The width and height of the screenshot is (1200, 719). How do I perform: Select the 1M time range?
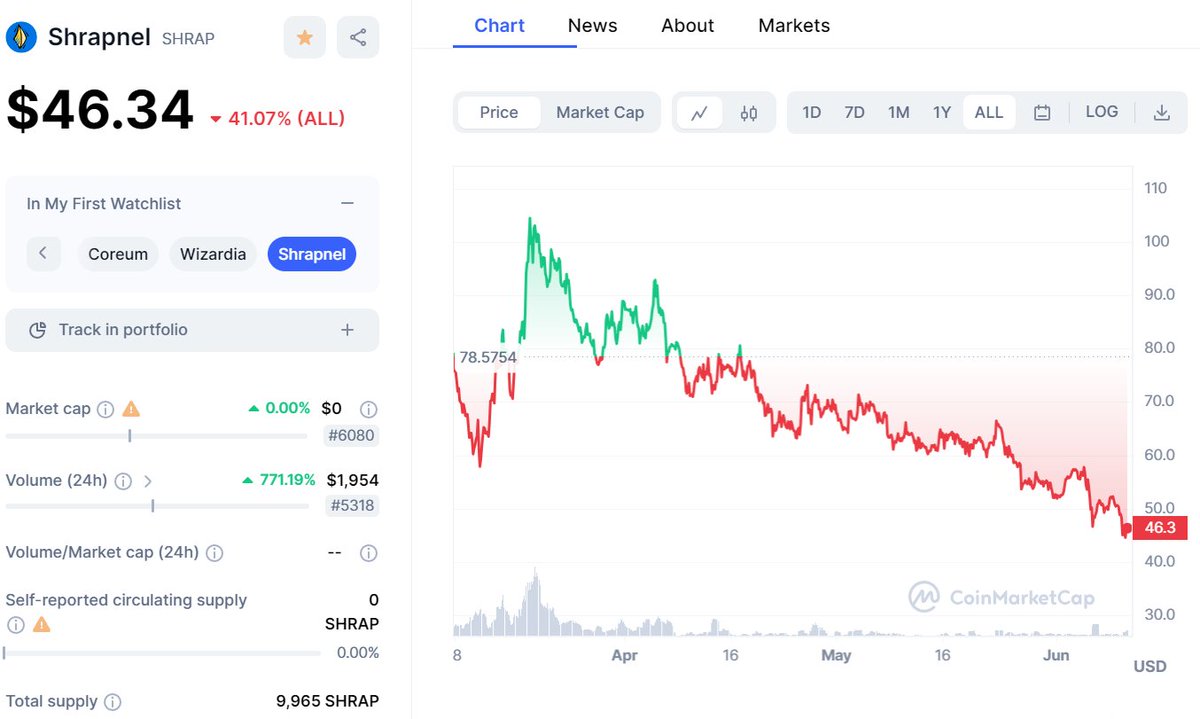click(899, 112)
